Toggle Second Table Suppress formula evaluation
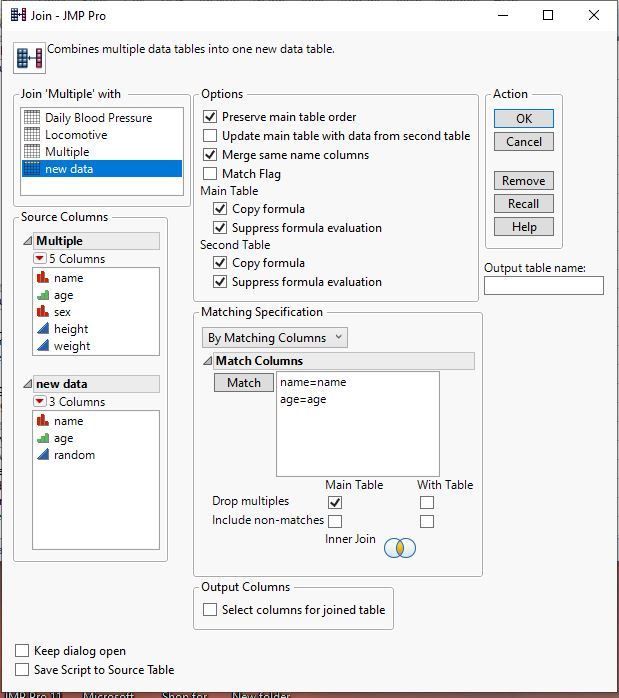Viewport: 619px width, 698px height. [220, 281]
